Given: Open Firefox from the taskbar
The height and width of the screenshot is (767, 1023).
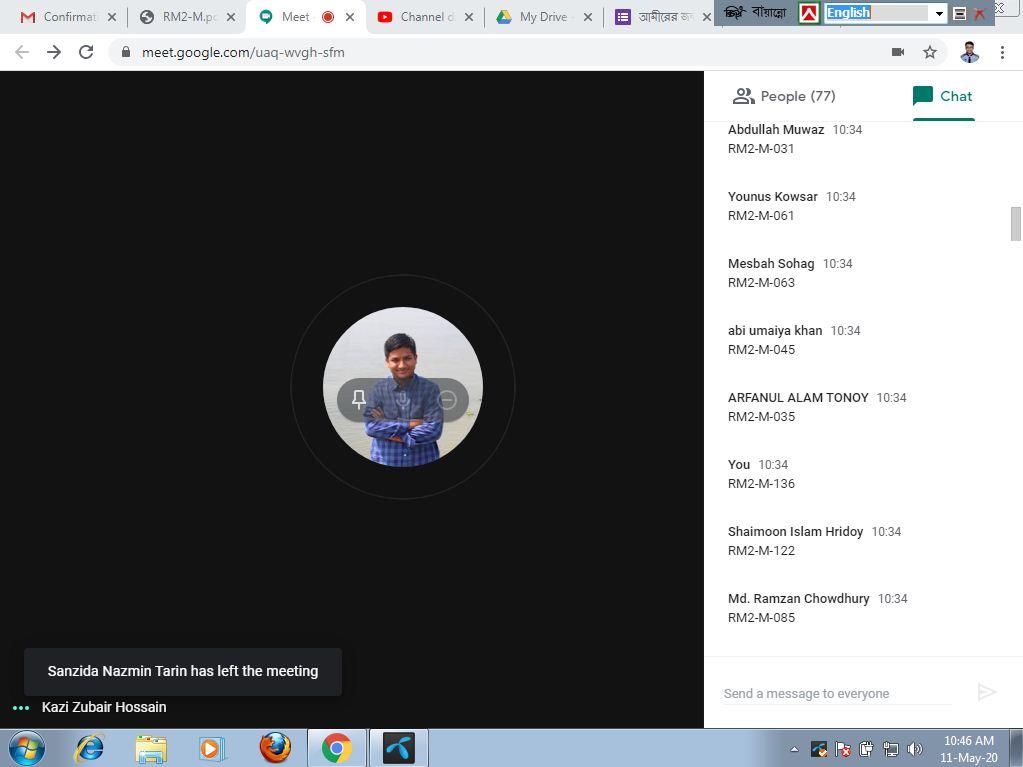Looking at the screenshot, I should pos(275,748).
